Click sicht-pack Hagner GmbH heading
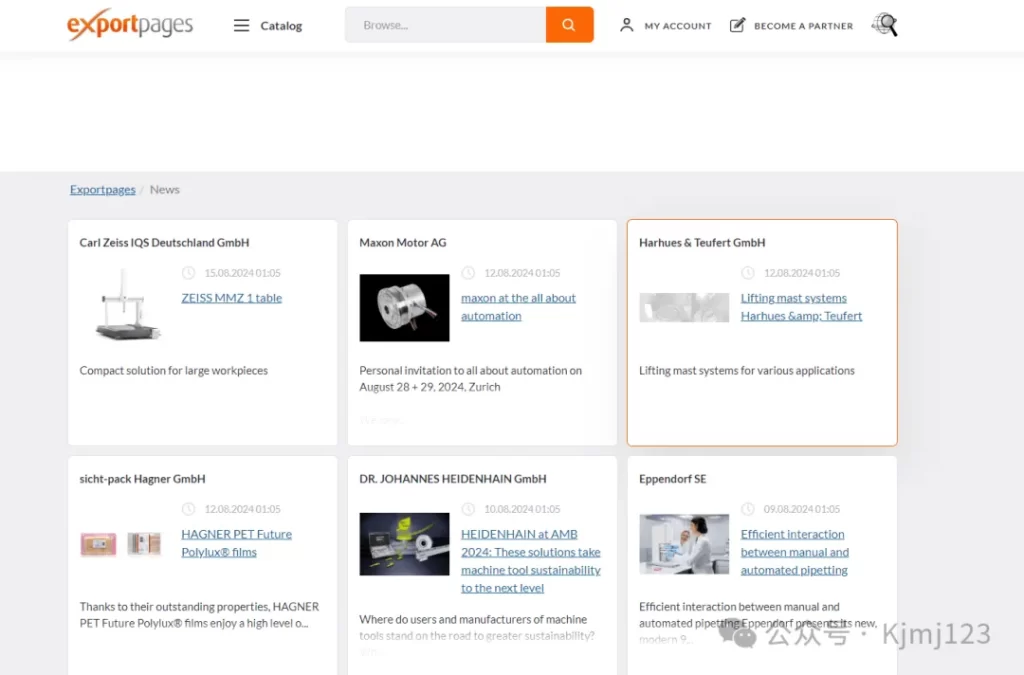 142,479
